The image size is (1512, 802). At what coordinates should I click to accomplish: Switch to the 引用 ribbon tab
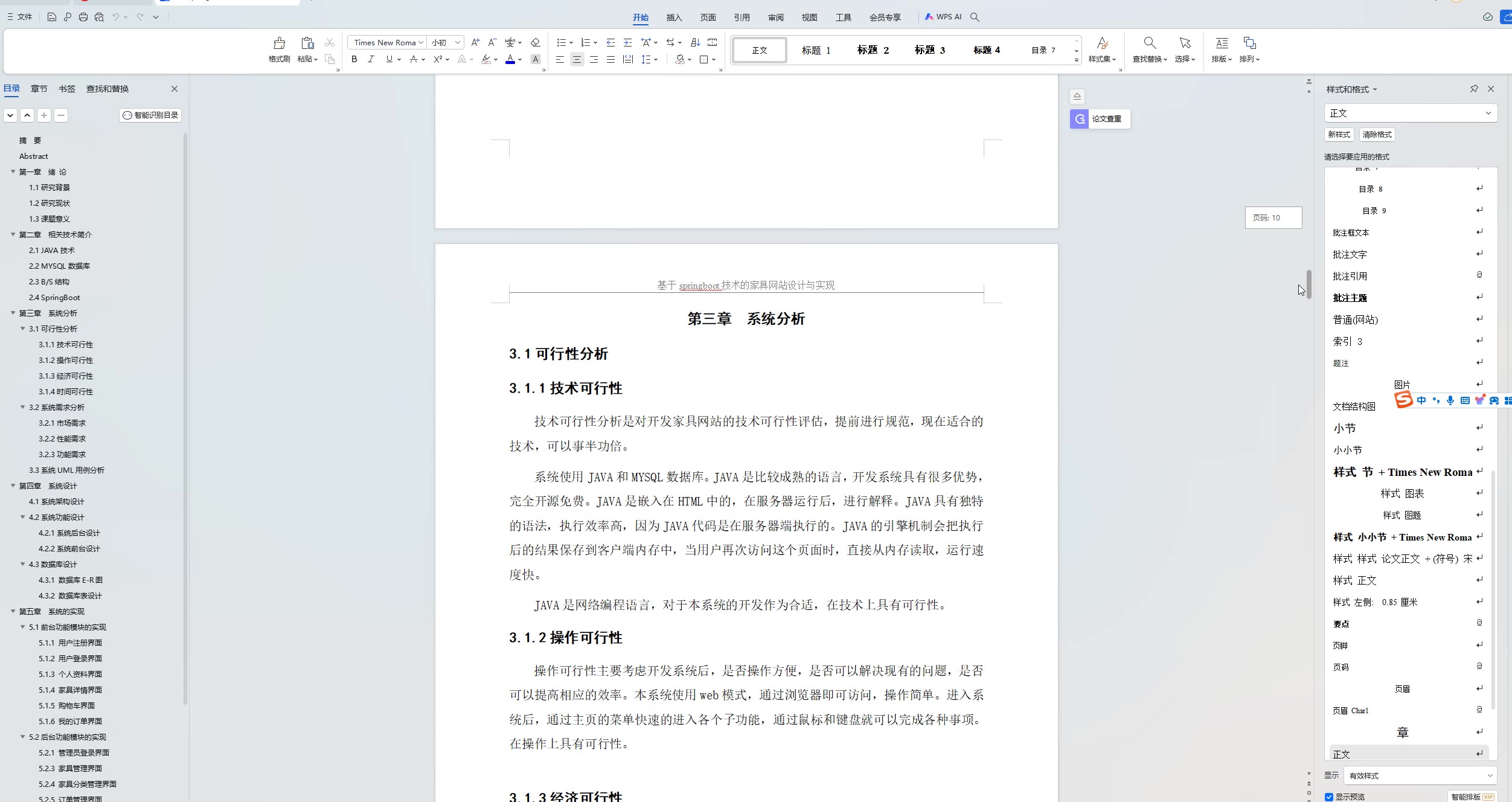tap(742, 18)
